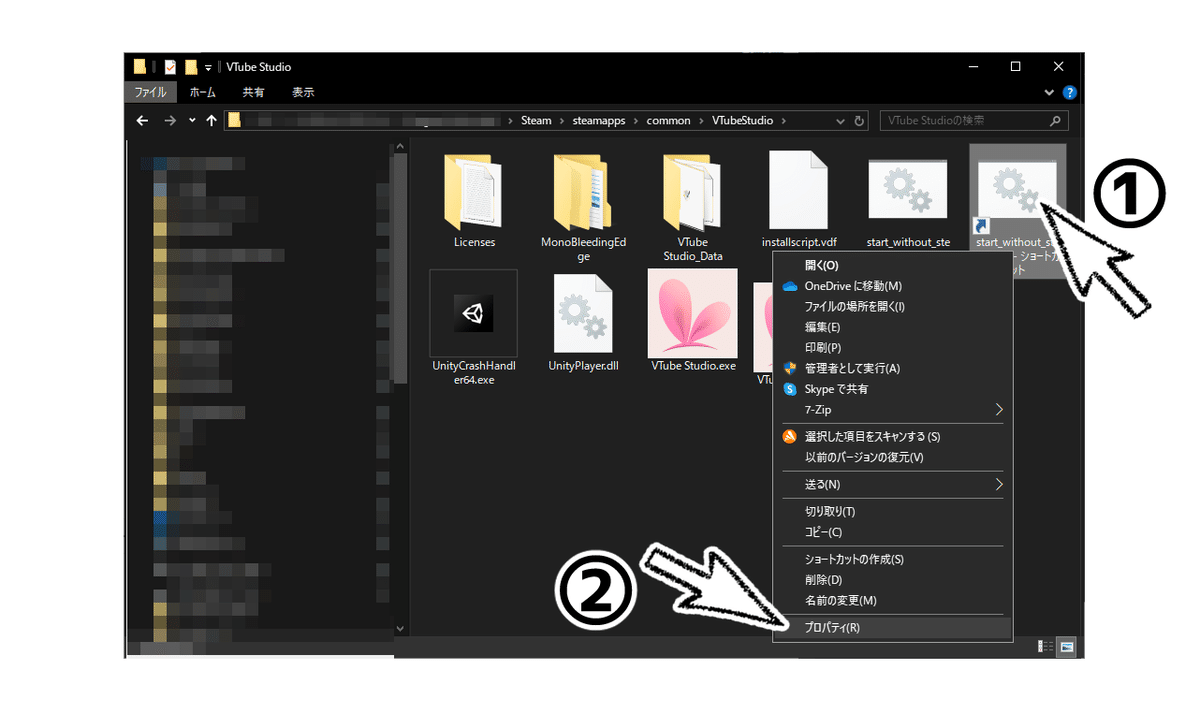Go up one folder level
Viewport: 1200px width, 711px height.
211,120
